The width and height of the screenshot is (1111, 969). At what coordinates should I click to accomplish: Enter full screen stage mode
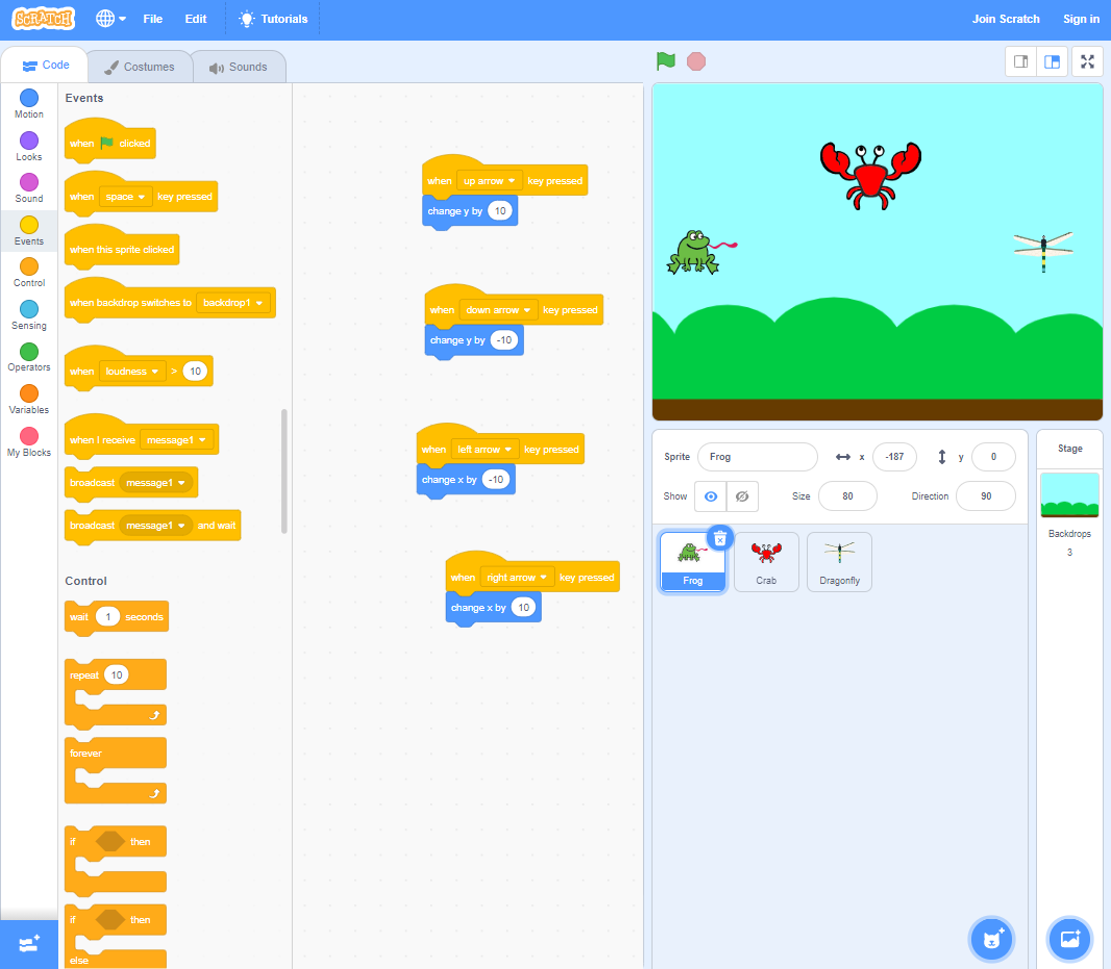point(1087,61)
